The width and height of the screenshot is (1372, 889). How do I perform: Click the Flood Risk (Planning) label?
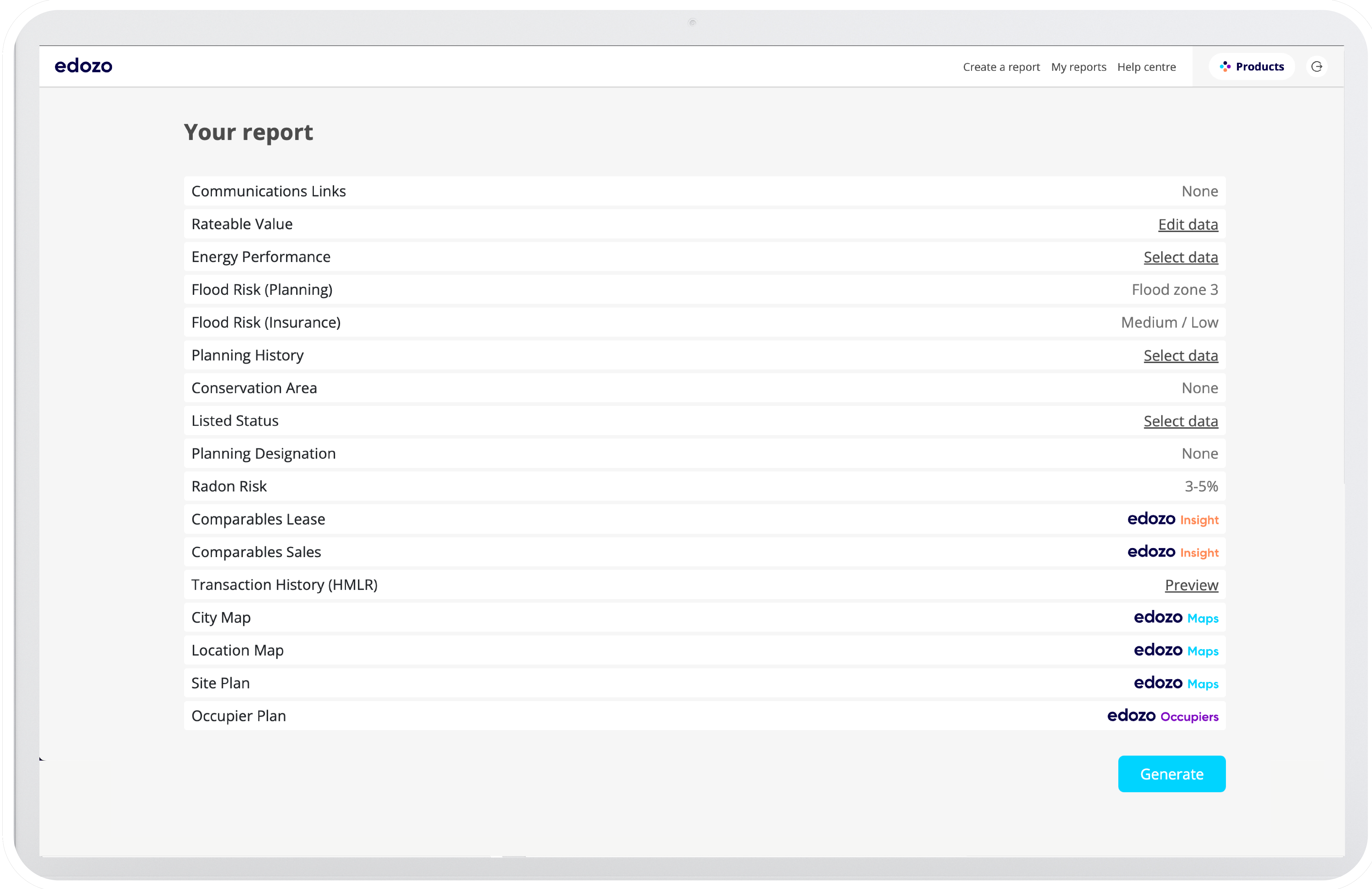(x=262, y=290)
